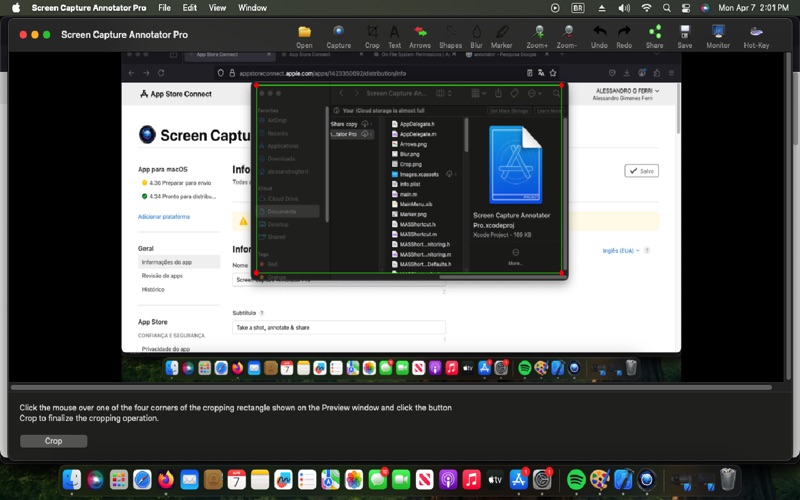Open the Apple menu
Viewport: 800px width, 500px height.
[16, 8]
